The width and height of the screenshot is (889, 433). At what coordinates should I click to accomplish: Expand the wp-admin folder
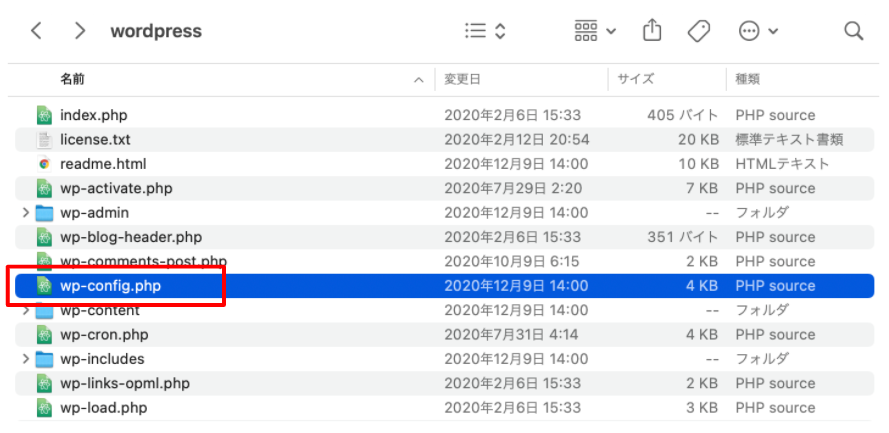click(25, 213)
